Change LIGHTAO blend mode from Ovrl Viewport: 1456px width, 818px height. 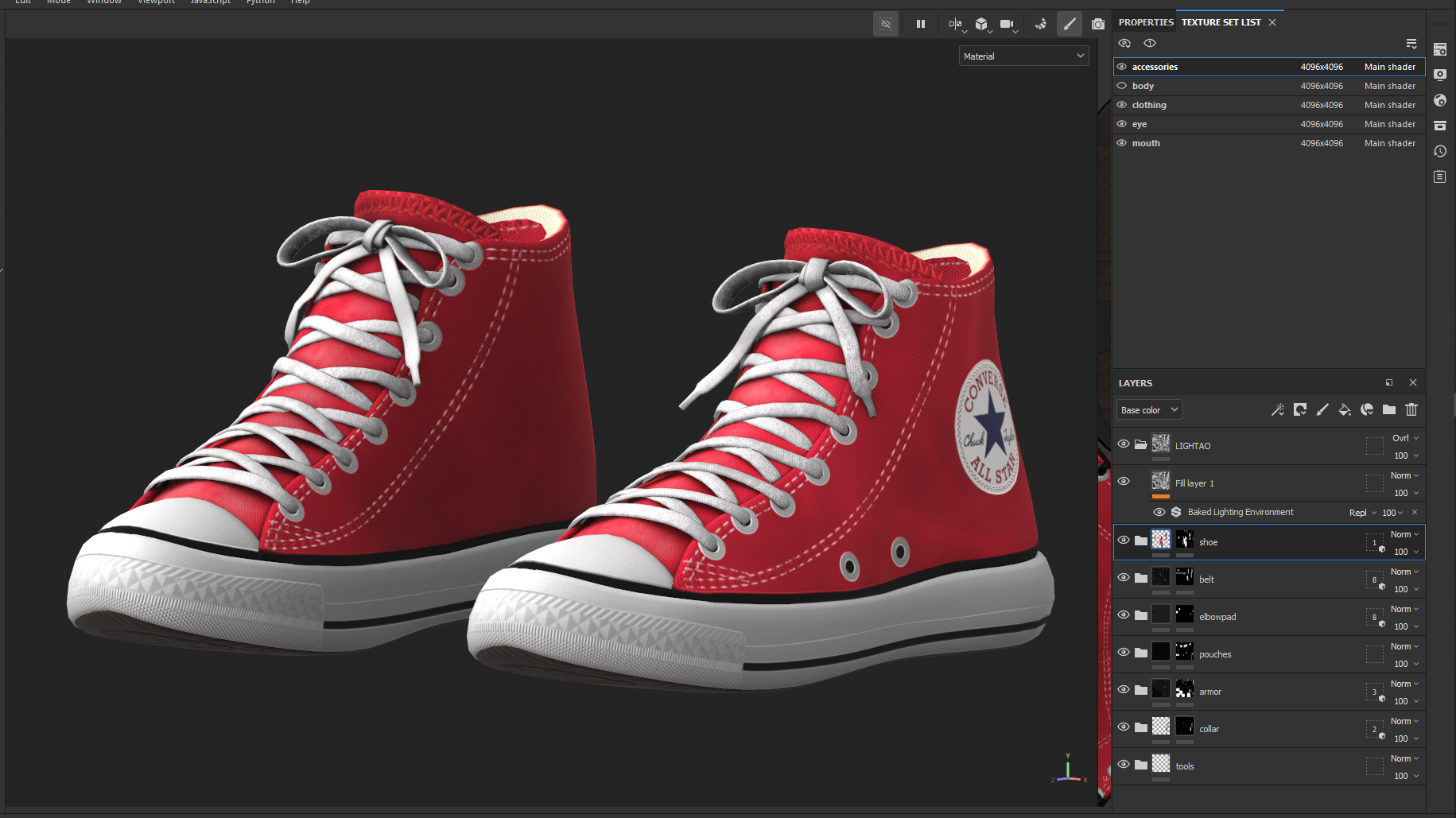(x=1404, y=438)
